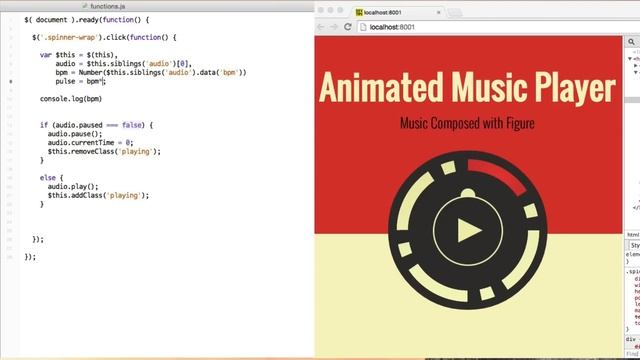Image resolution: width=640 pixels, height=360 pixels.
Task: Click the if (audio.paused === false) line
Action: click(x=96, y=125)
